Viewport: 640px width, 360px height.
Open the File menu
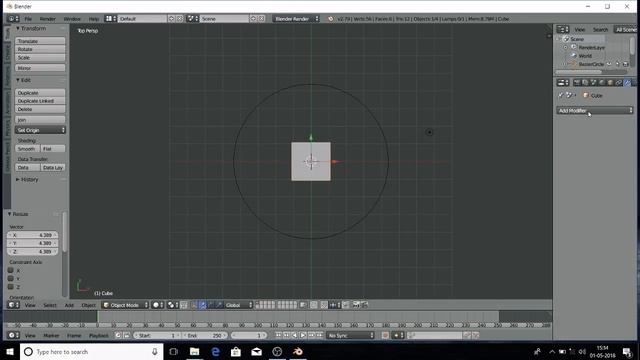pos(28,19)
